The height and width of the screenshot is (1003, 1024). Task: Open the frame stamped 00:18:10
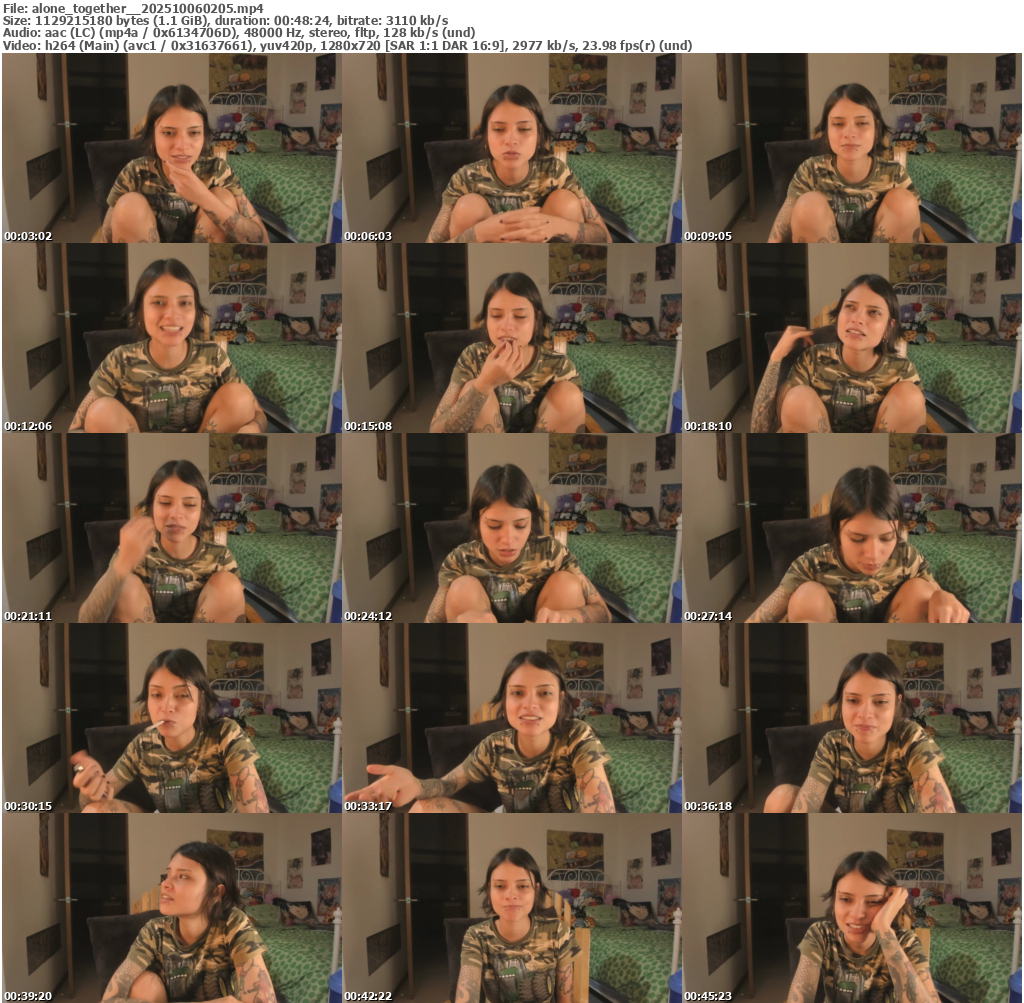tap(852, 338)
